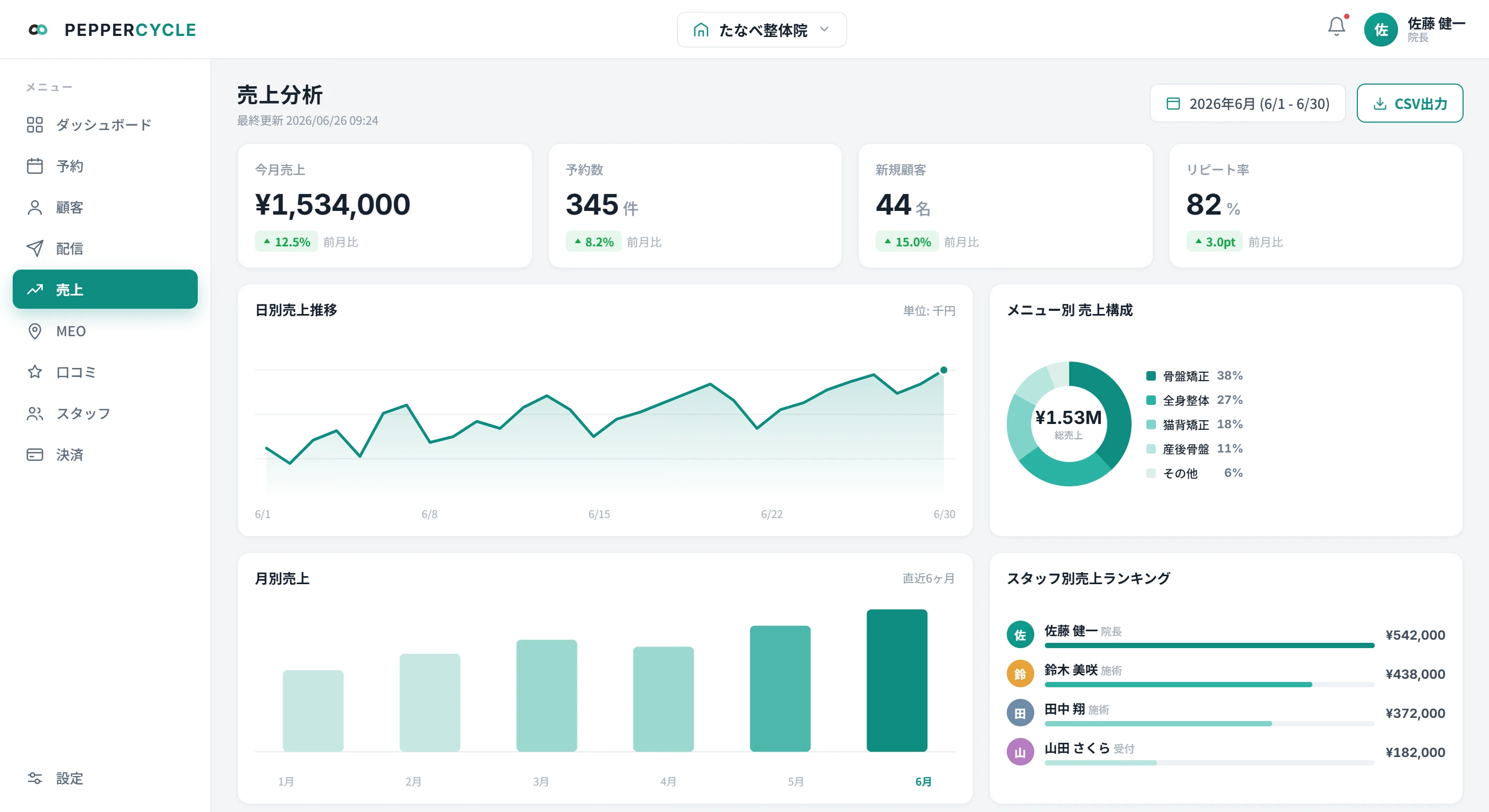
Task: Open the 2026年6月 date range picker
Action: coord(1247,104)
